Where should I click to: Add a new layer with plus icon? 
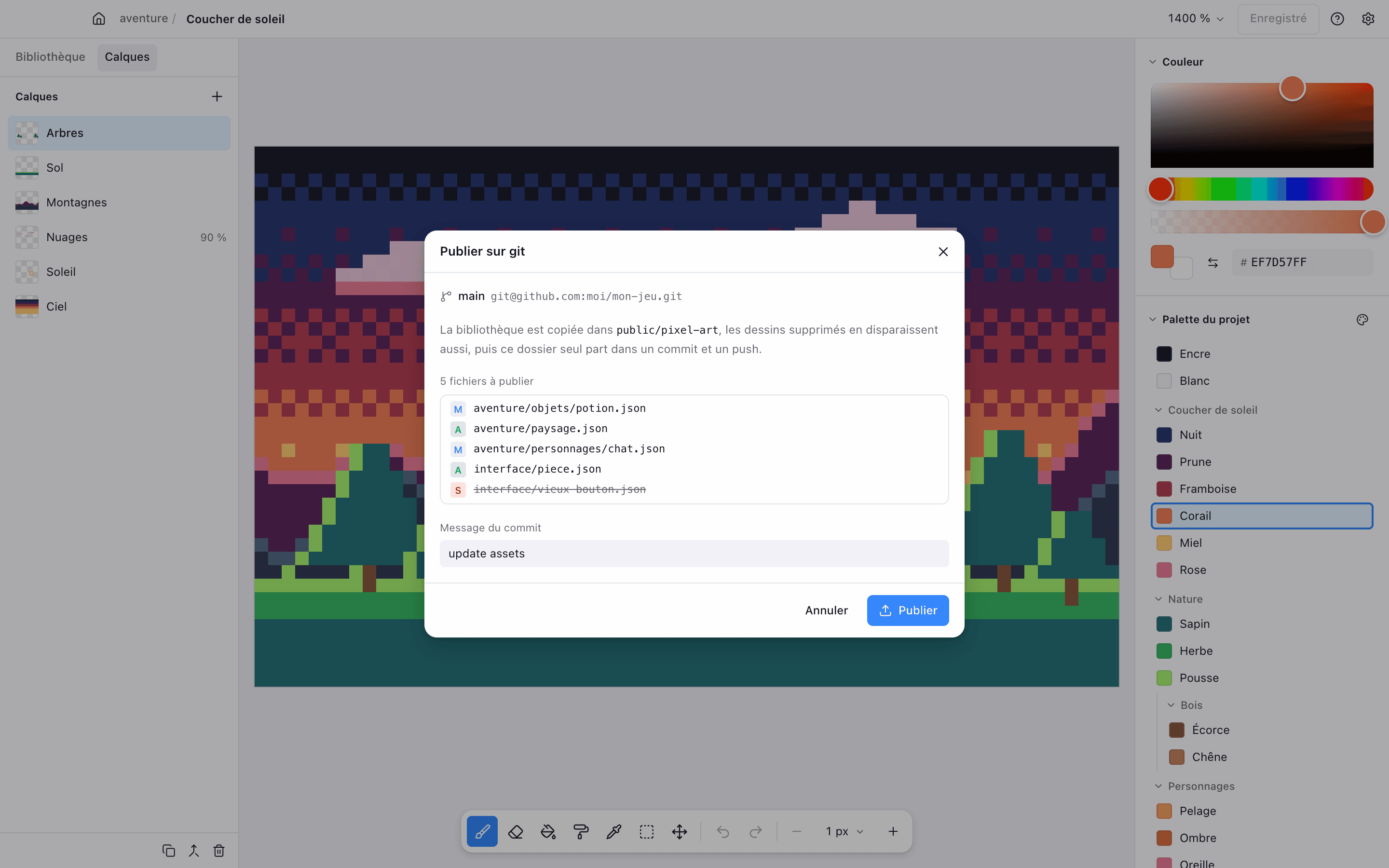pos(217,96)
